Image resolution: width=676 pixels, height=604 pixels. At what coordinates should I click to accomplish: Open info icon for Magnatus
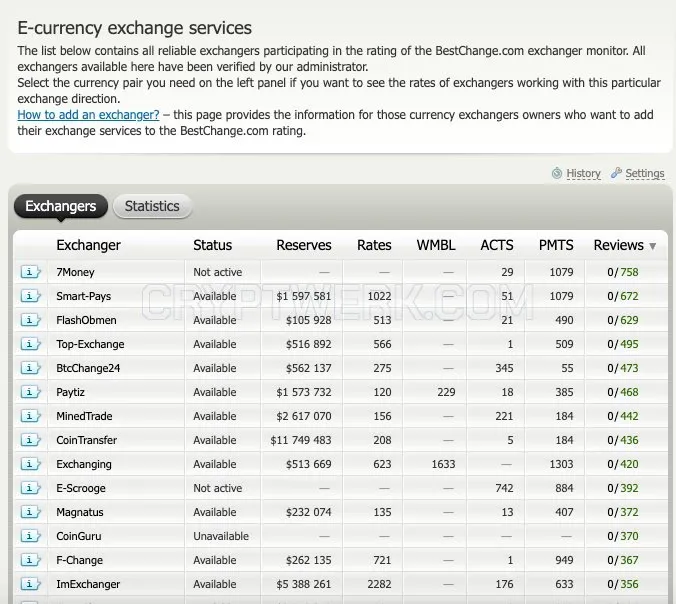[x=31, y=512]
